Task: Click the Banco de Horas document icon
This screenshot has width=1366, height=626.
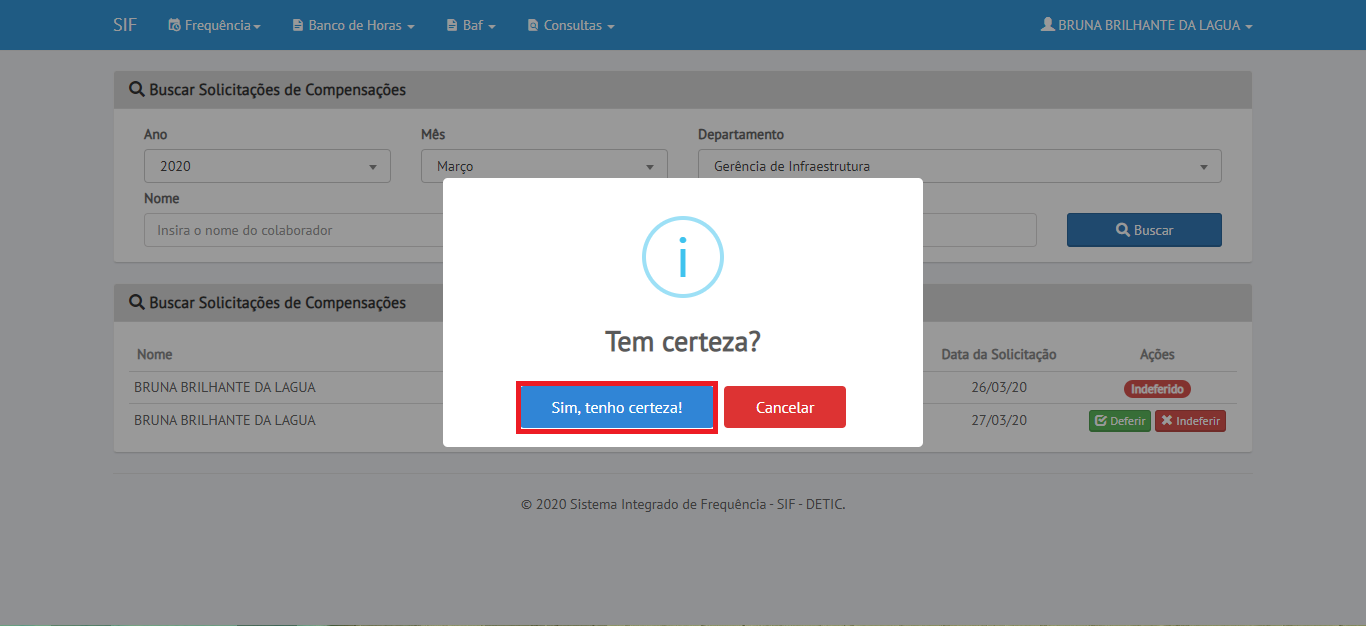Action: (298, 25)
